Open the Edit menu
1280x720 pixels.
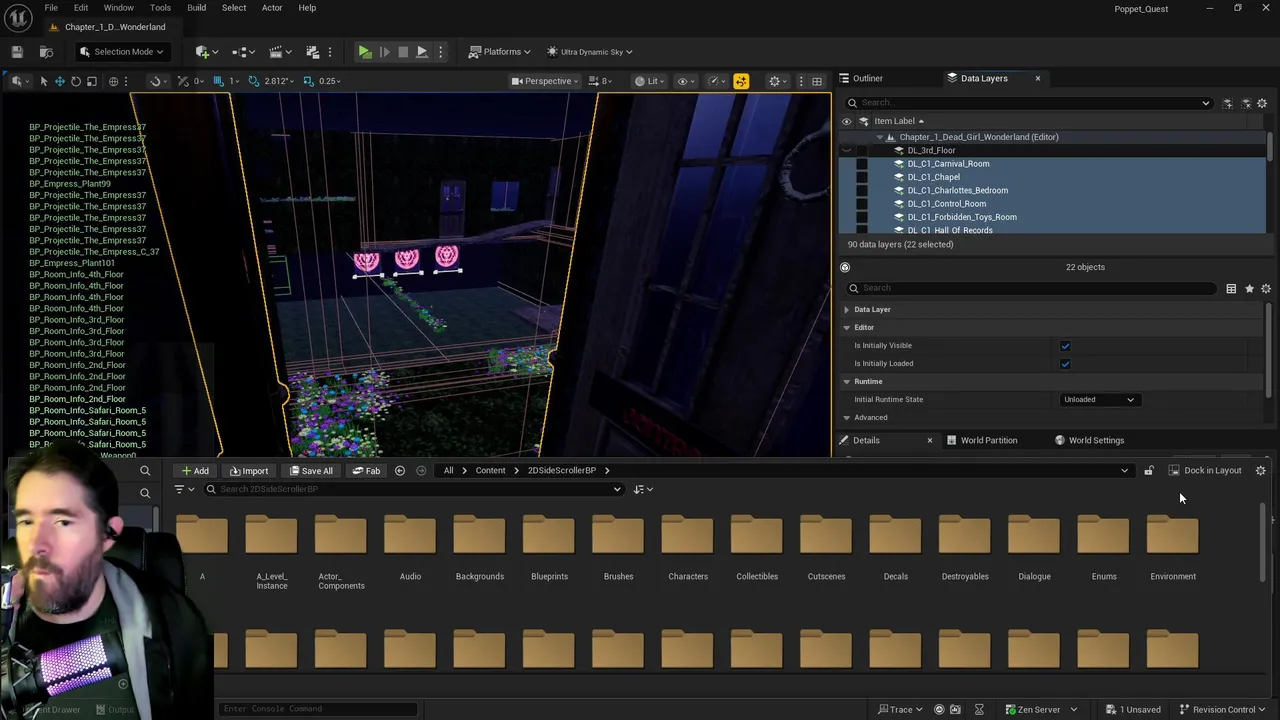coord(81,8)
